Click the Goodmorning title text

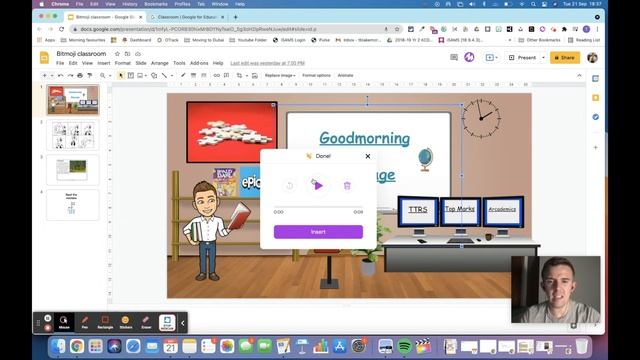point(364,138)
